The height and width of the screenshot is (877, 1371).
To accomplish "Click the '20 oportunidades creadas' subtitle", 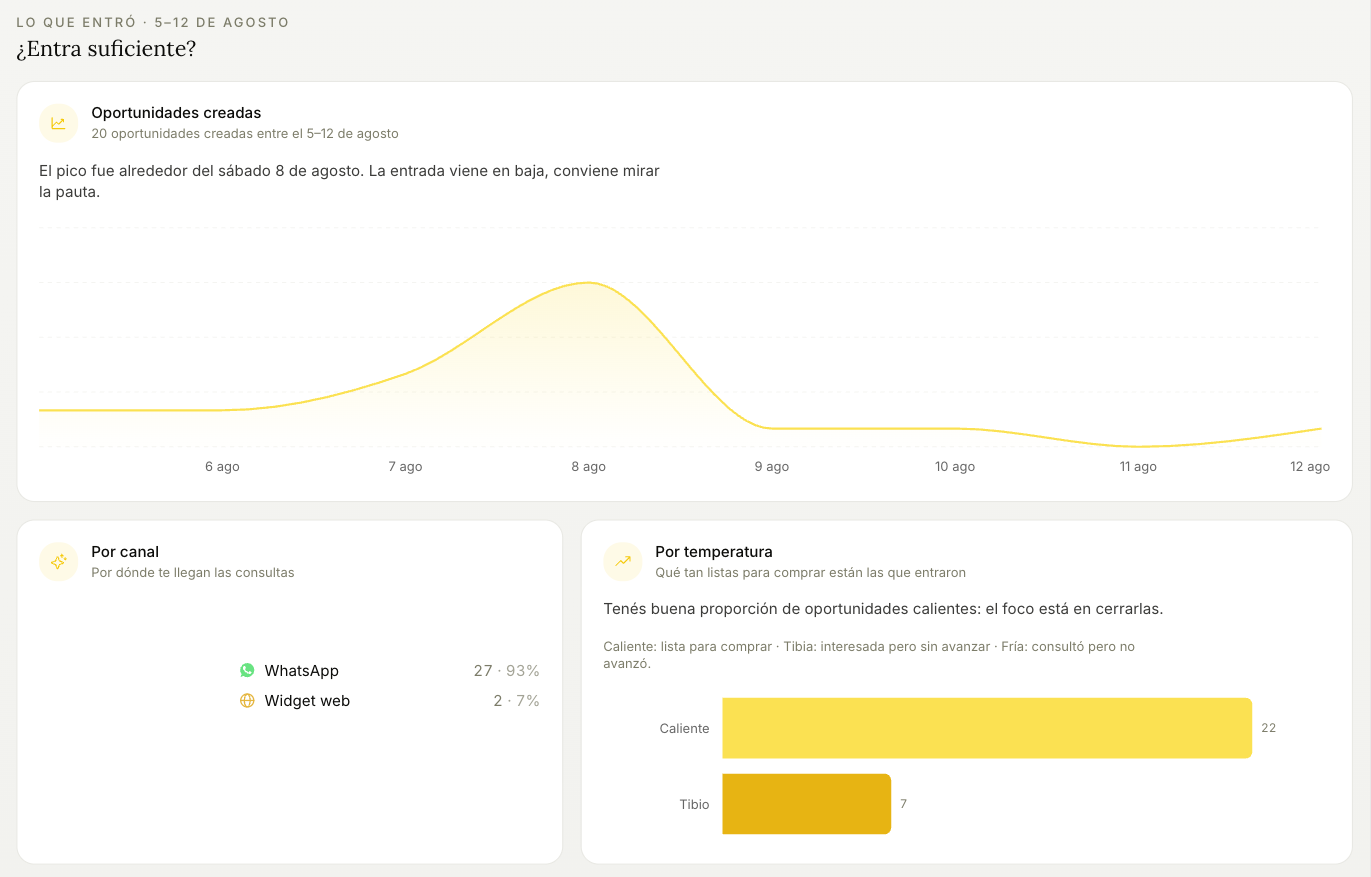I will click(245, 133).
